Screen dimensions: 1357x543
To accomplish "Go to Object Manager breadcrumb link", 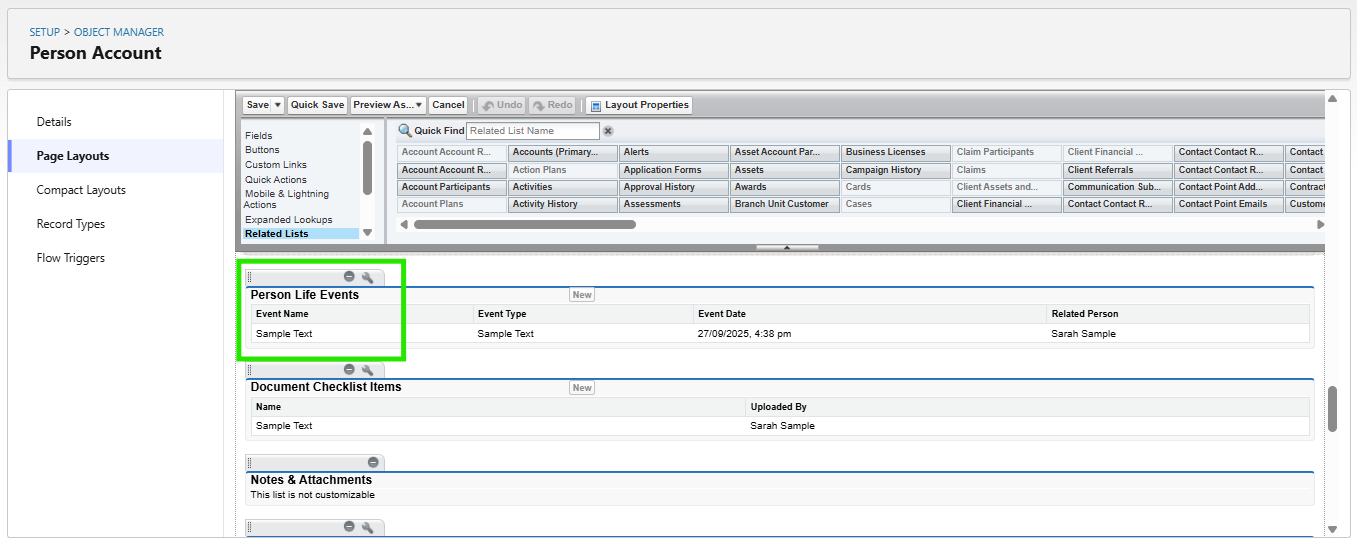I will pos(119,33).
